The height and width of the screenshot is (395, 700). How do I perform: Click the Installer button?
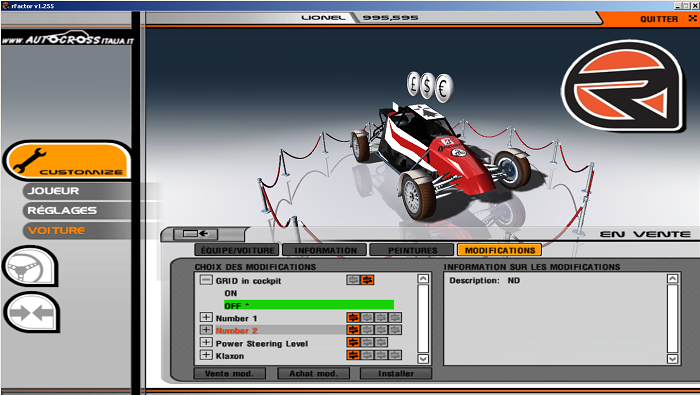coord(396,373)
